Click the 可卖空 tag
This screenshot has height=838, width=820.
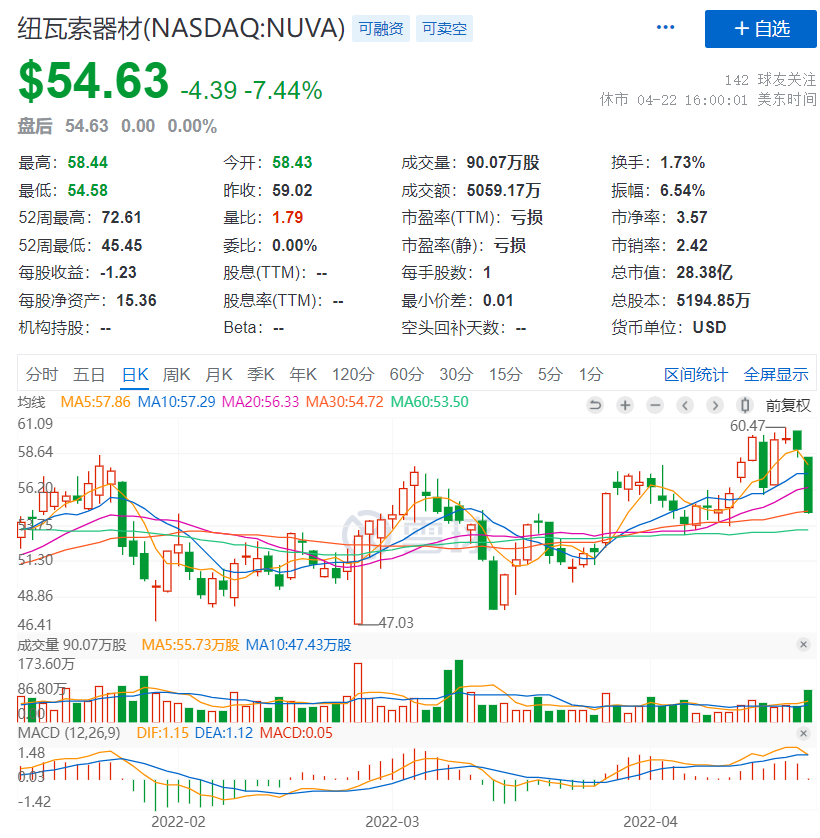444,28
